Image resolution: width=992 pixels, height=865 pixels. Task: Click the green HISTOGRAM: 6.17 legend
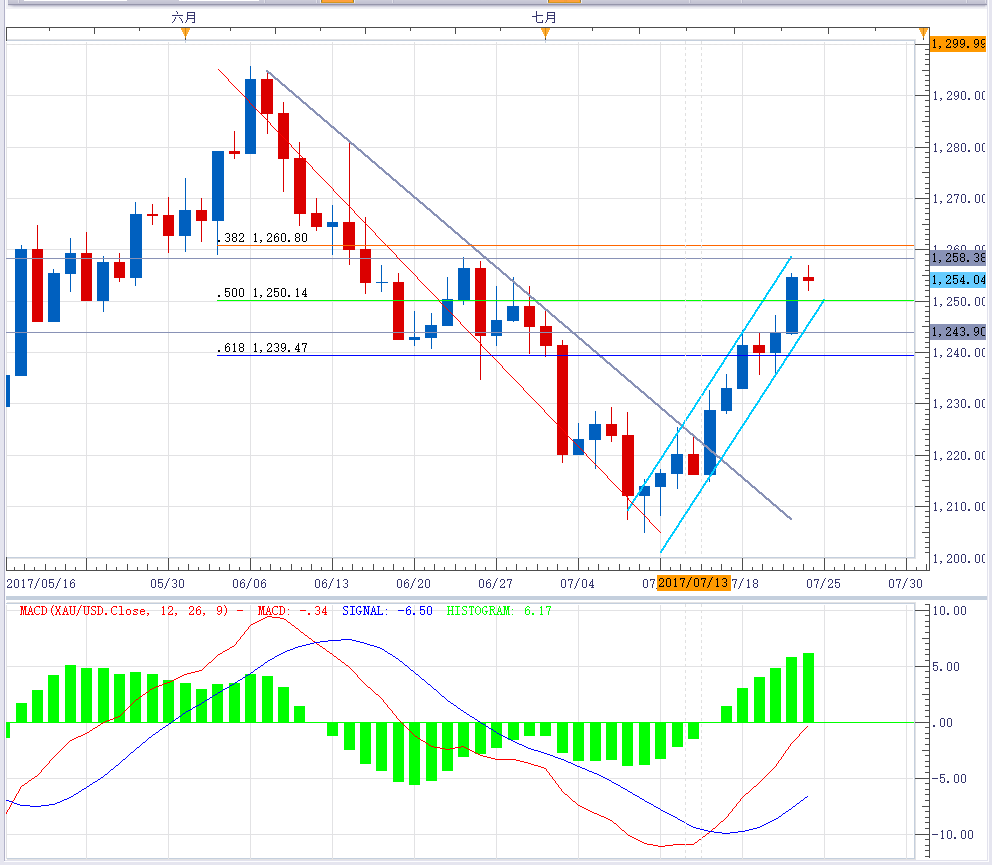point(498,610)
